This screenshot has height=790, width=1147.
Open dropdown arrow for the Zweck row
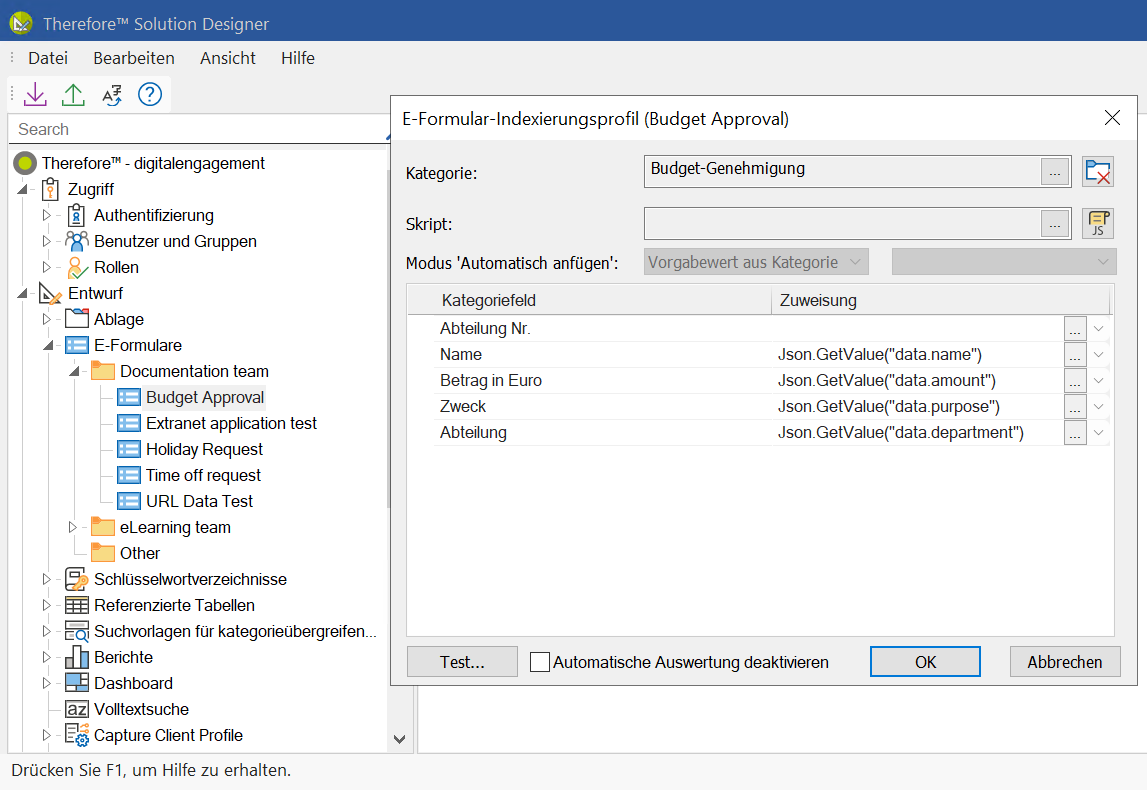pos(1099,407)
